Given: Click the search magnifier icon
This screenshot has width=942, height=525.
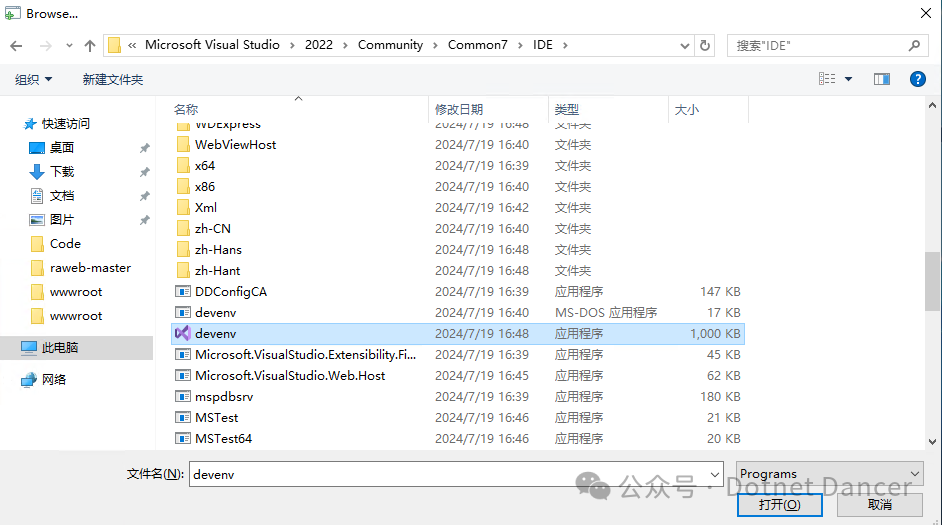Looking at the screenshot, I should [x=914, y=46].
